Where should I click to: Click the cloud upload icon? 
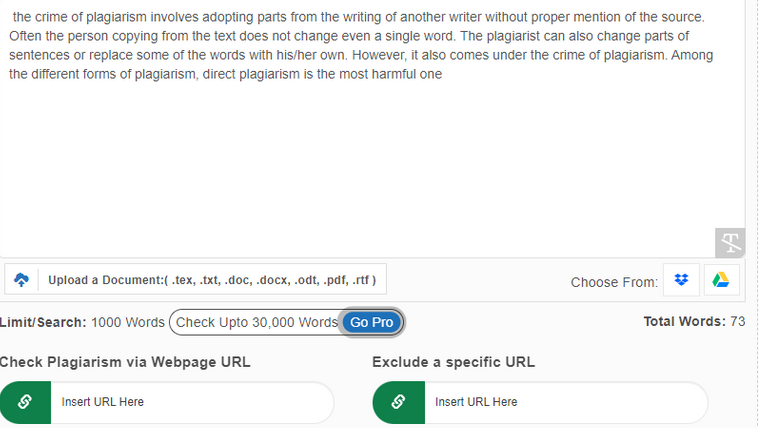tap(21, 280)
